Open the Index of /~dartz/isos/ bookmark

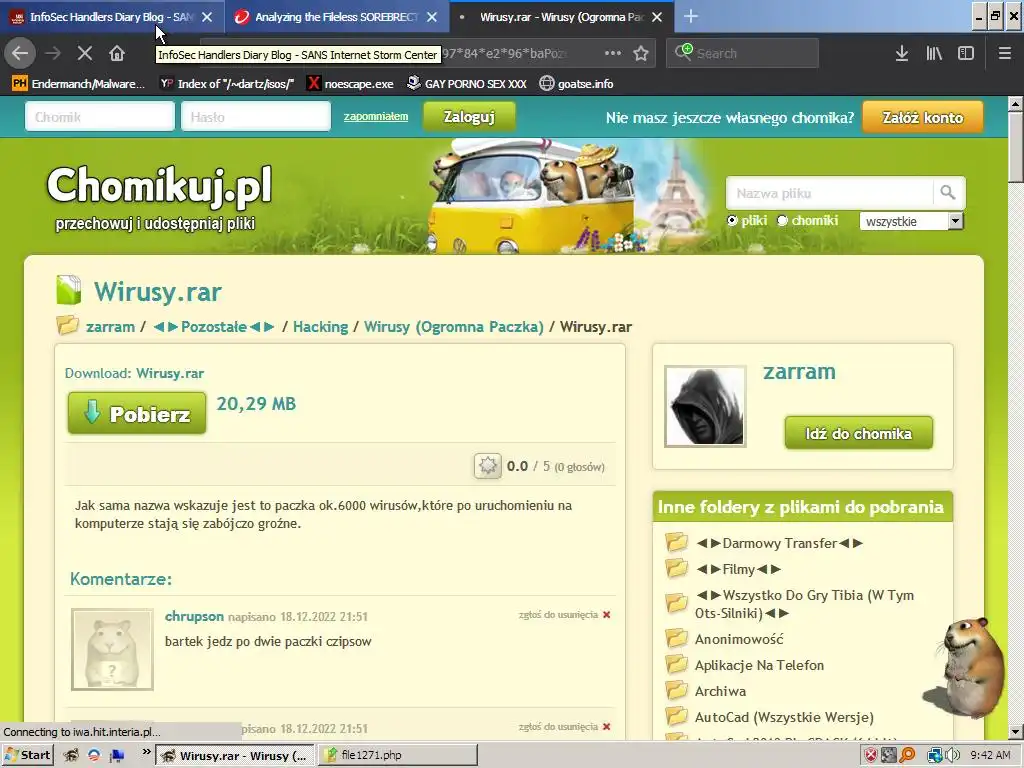click(227, 84)
